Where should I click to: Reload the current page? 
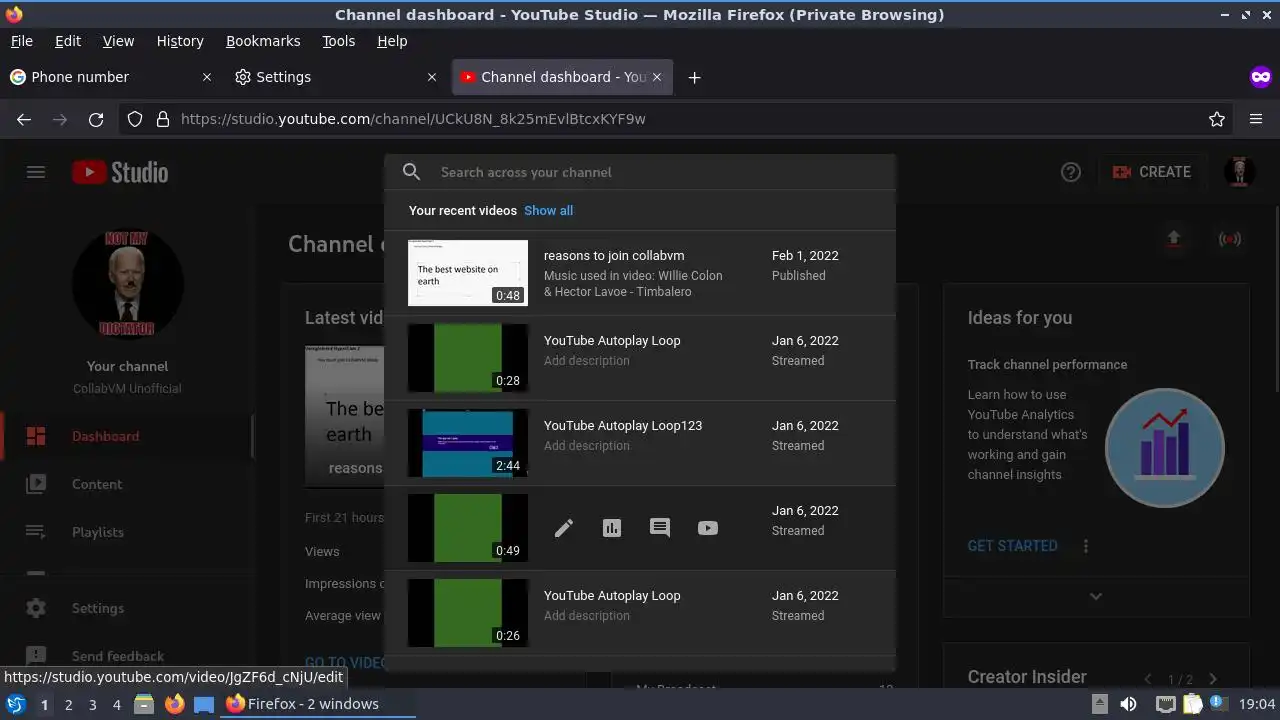point(96,119)
